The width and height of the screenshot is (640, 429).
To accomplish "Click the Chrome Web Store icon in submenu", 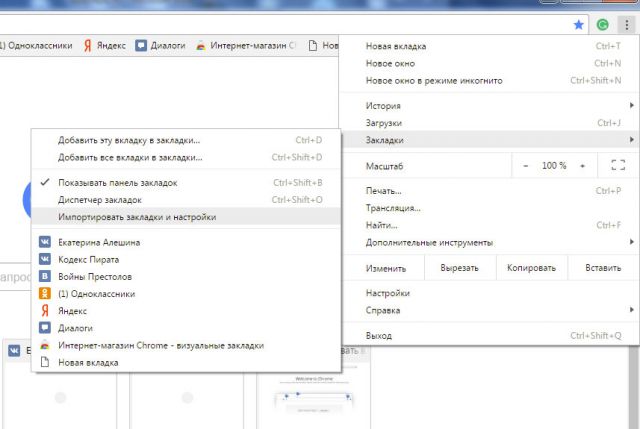I will [45, 345].
